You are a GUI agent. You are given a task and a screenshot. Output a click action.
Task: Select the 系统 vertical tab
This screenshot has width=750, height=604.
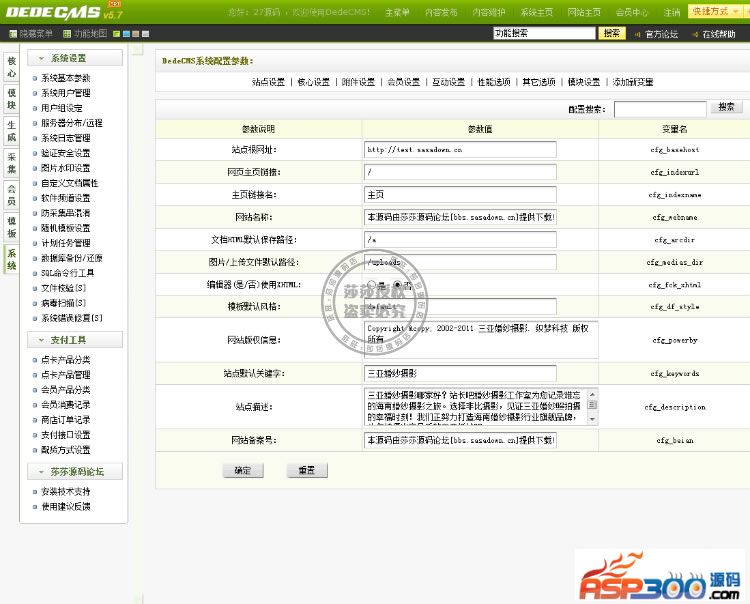(11, 259)
